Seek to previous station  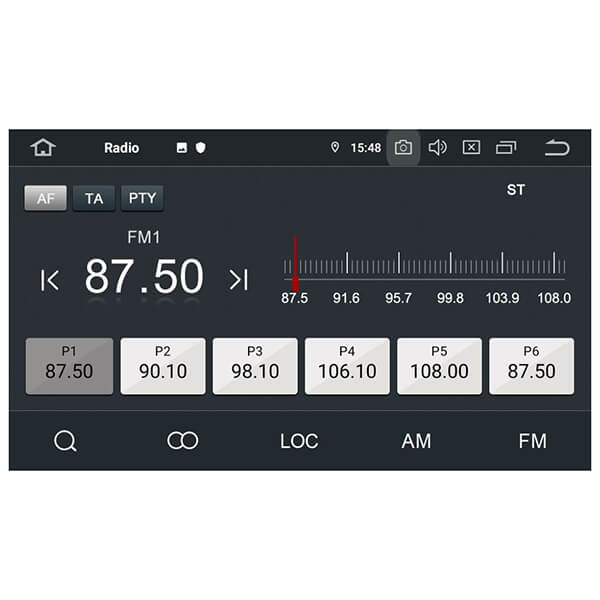coord(50,280)
